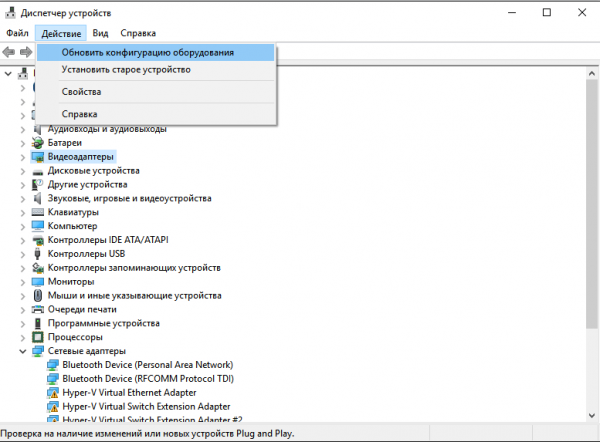Click the Контроллеры IDE ATA/ATAPI icon

pyautogui.click(x=38, y=240)
